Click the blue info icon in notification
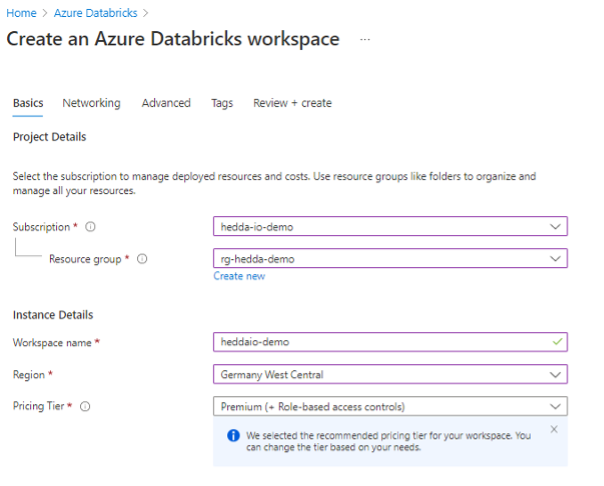604x486 pixels. (x=233, y=436)
